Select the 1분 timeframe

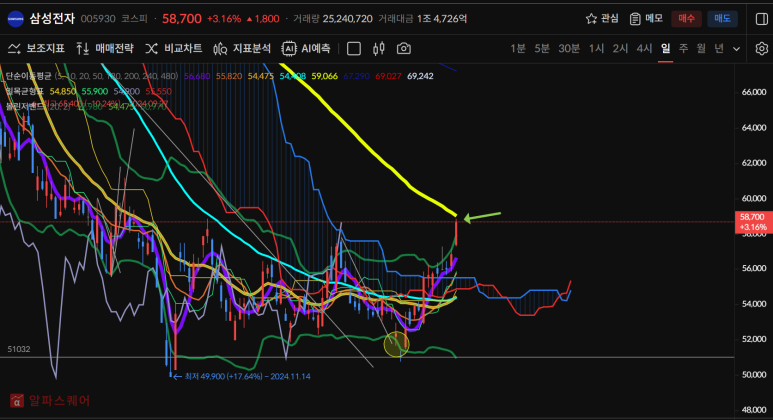point(518,48)
